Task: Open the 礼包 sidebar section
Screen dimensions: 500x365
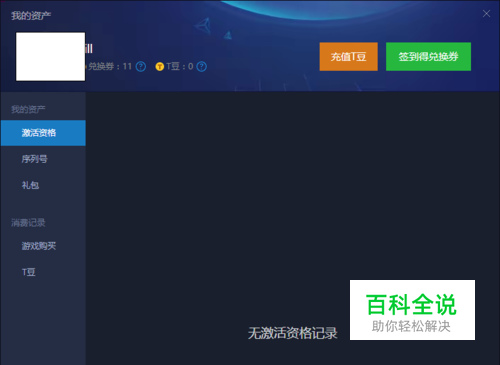Action: click(43, 185)
